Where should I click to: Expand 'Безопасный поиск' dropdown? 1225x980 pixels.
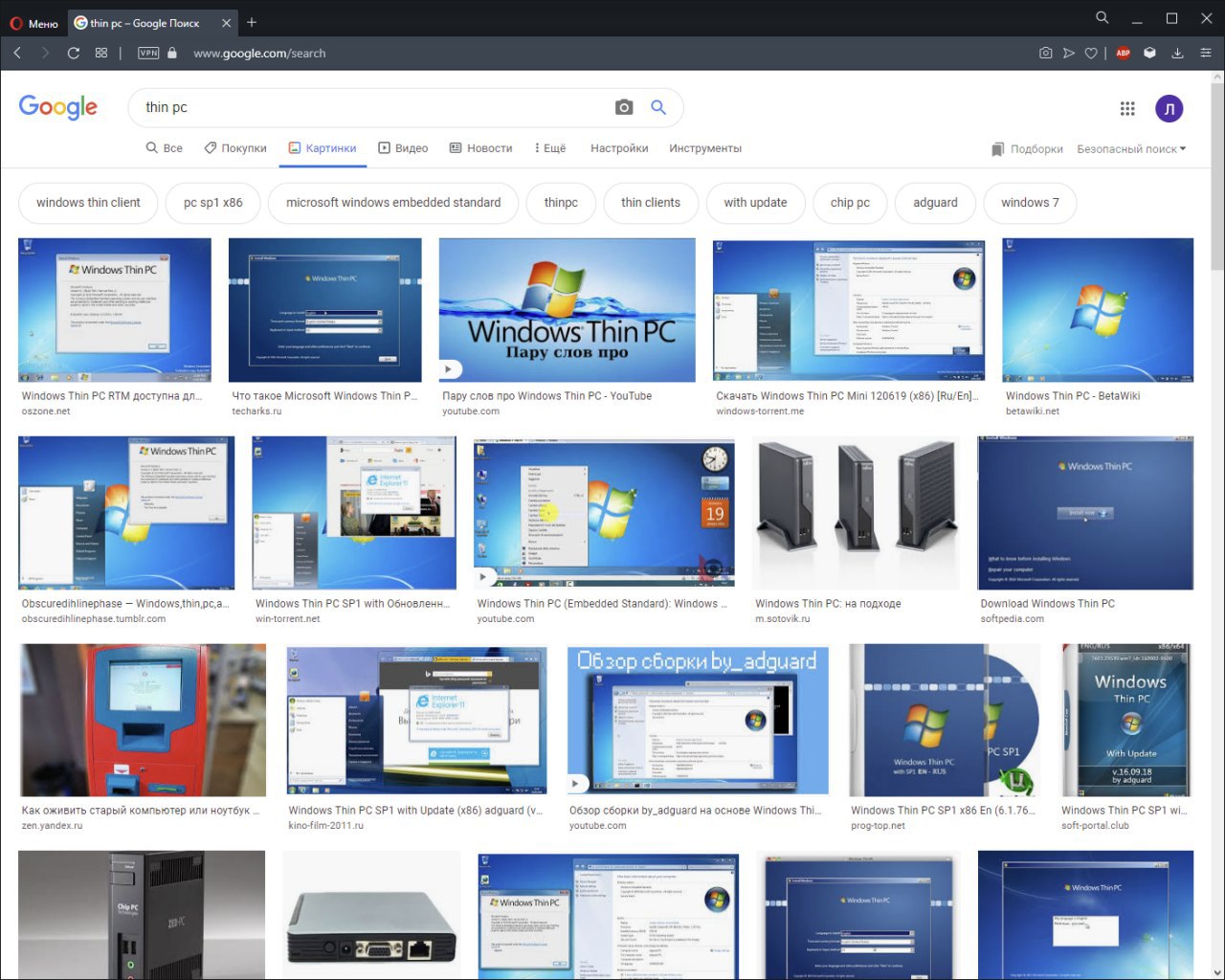pyautogui.click(x=1131, y=149)
